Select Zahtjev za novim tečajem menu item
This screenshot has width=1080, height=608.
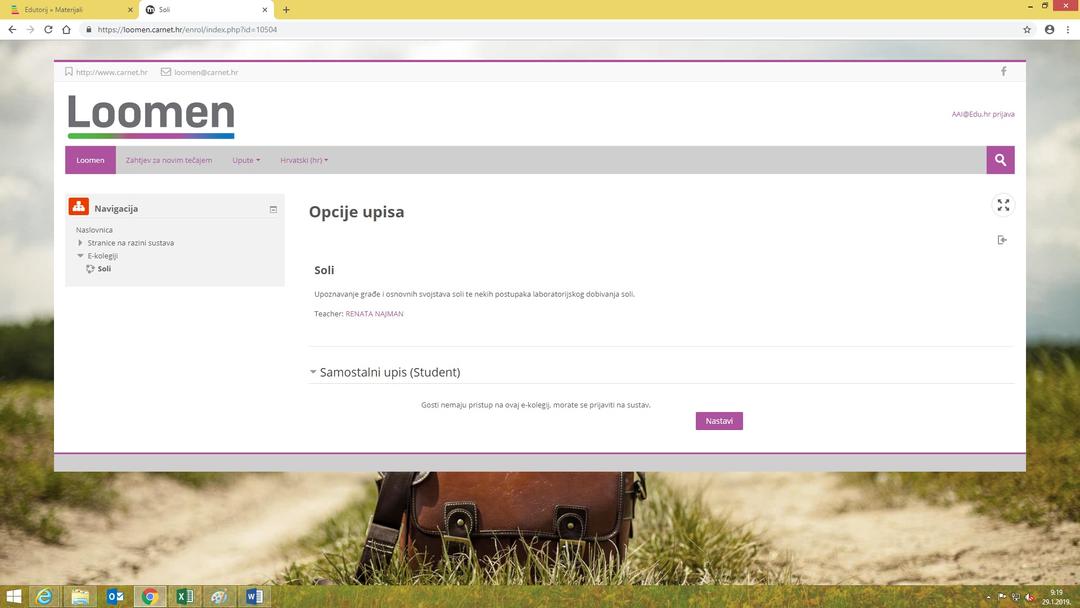[x=169, y=160]
